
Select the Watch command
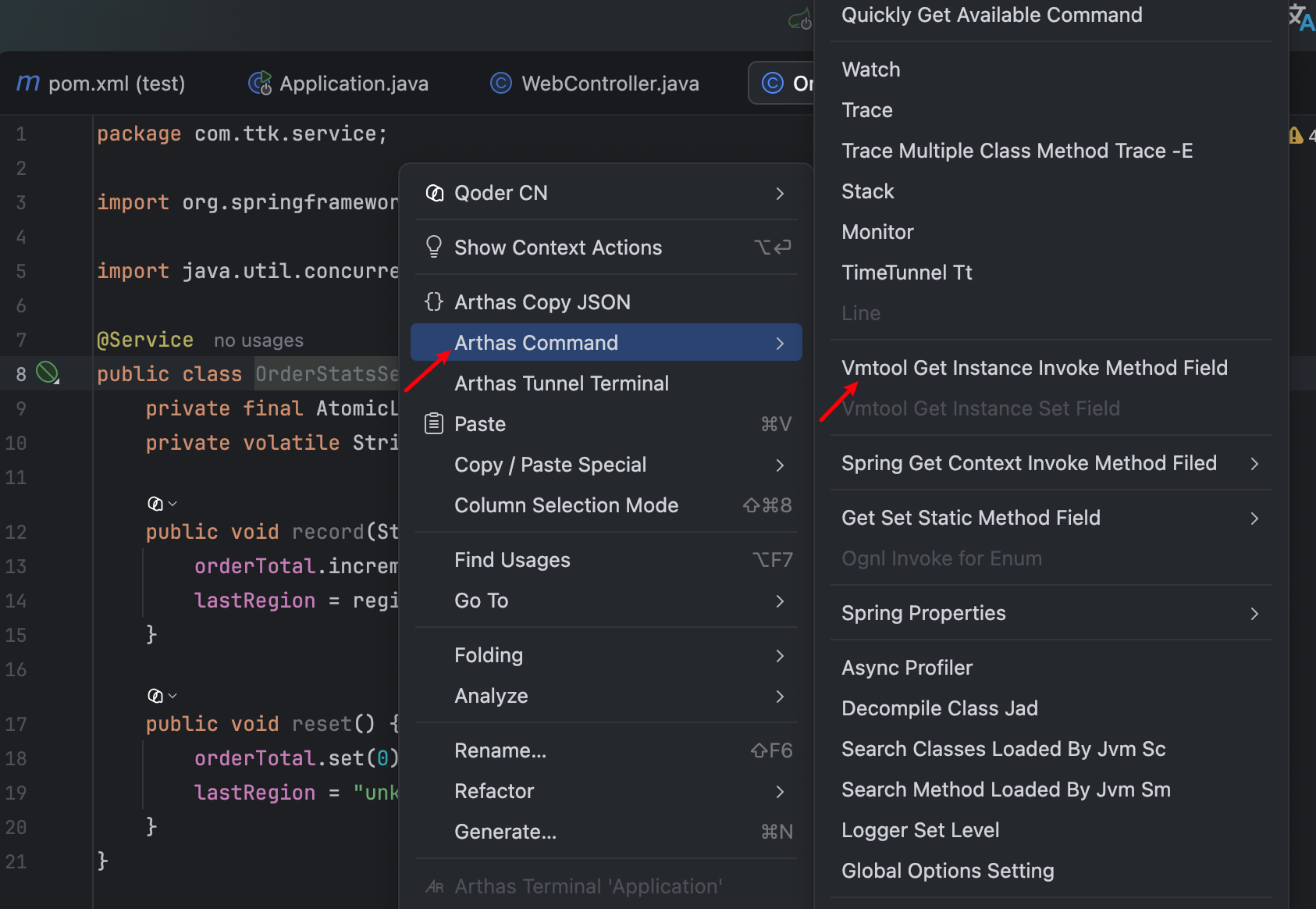pos(1051,70)
